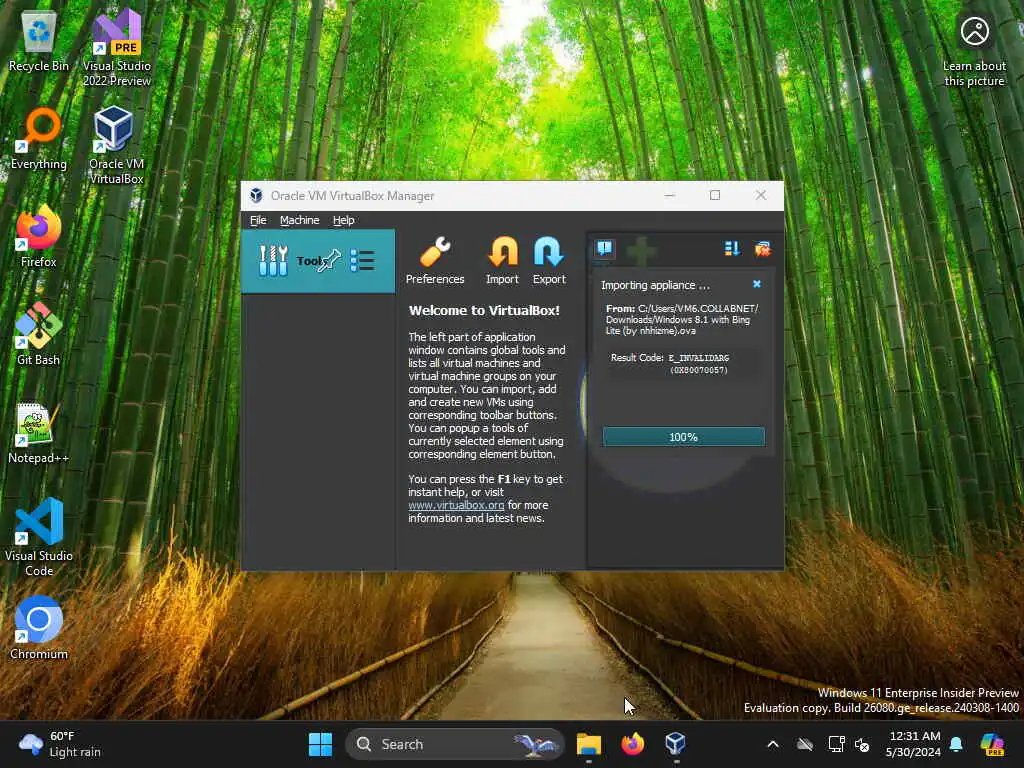Click the taskbar Search box

[x=454, y=744]
